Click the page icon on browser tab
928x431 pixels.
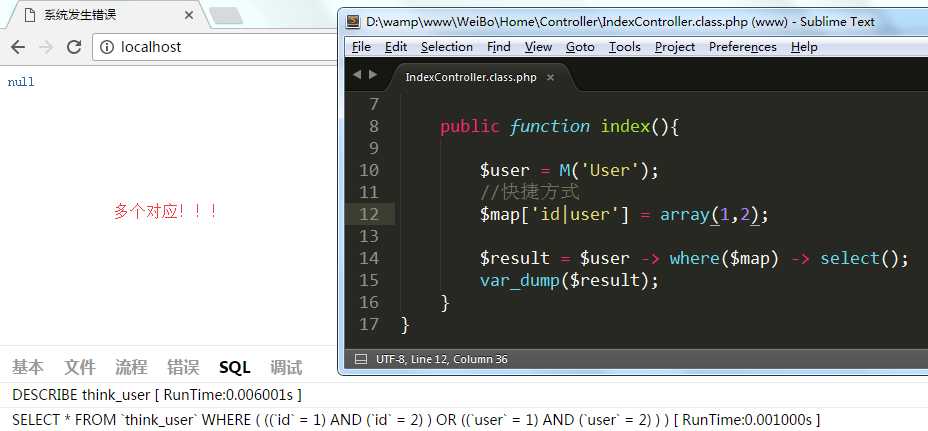[30, 15]
